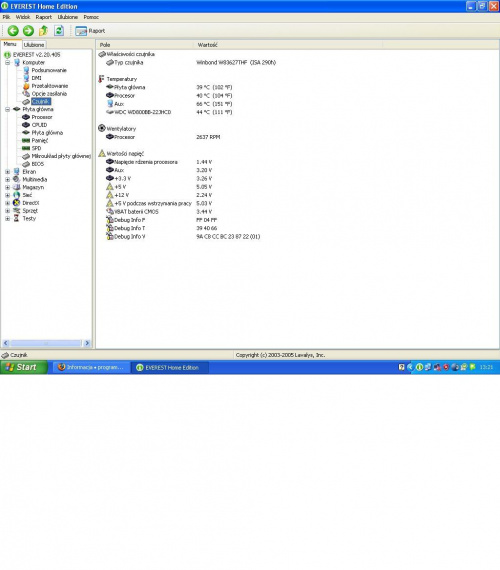500x570 pixels.
Task: Click the Refresh toolbar icon
Action: (x=59, y=31)
